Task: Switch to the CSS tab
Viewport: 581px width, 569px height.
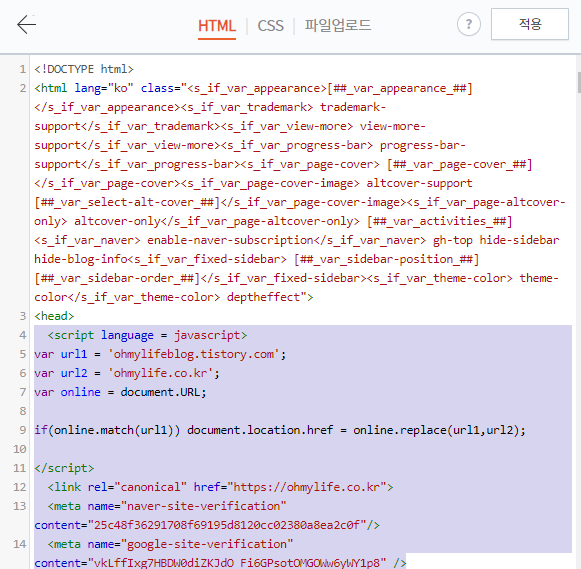Action: pyautogui.click(x=270, y=26)
